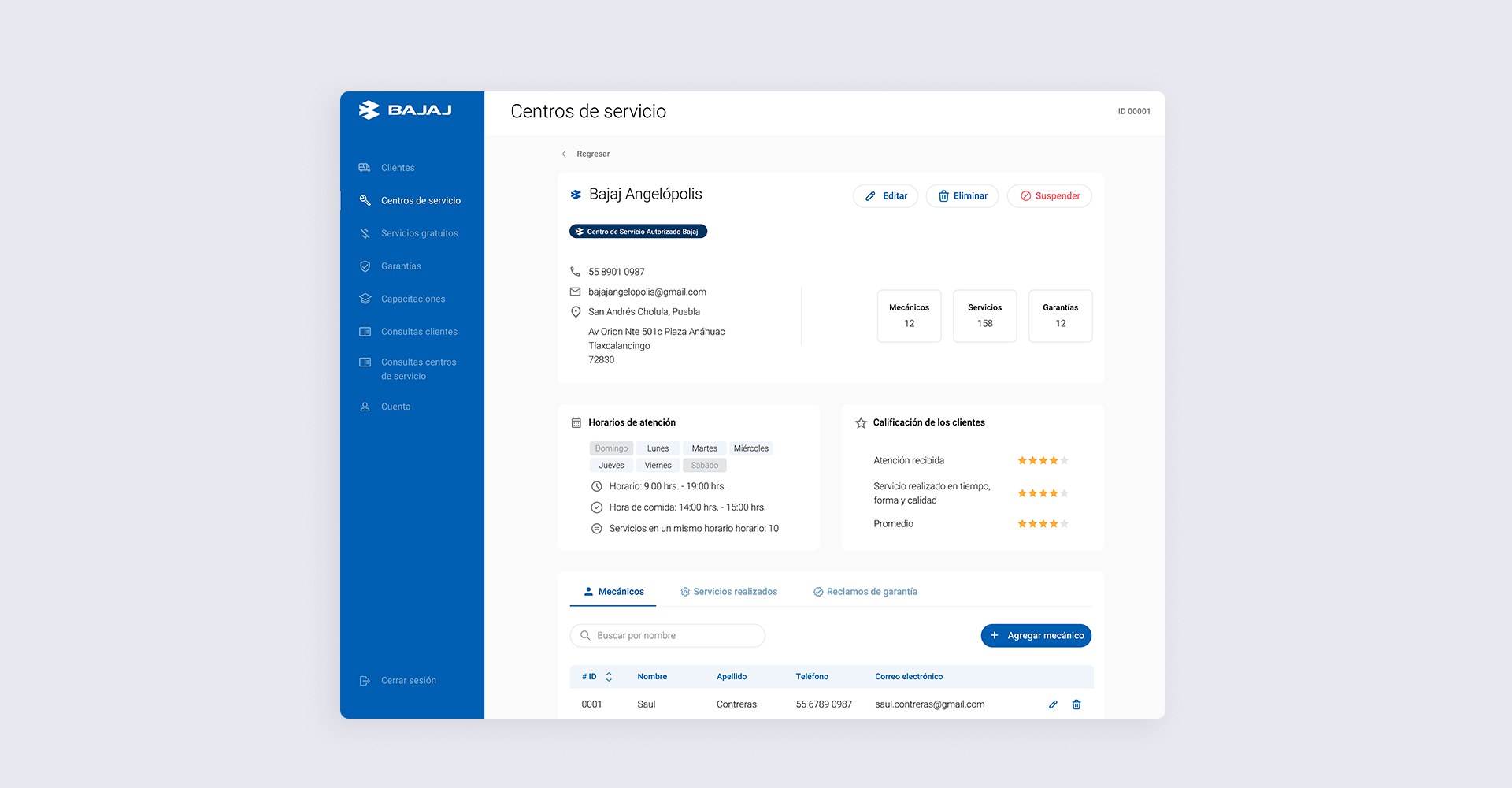This screenshot has height=788, width=1512.
Task: Toggle the Lunes day chip
Action: pyautogui.click(x=658, y=448)
